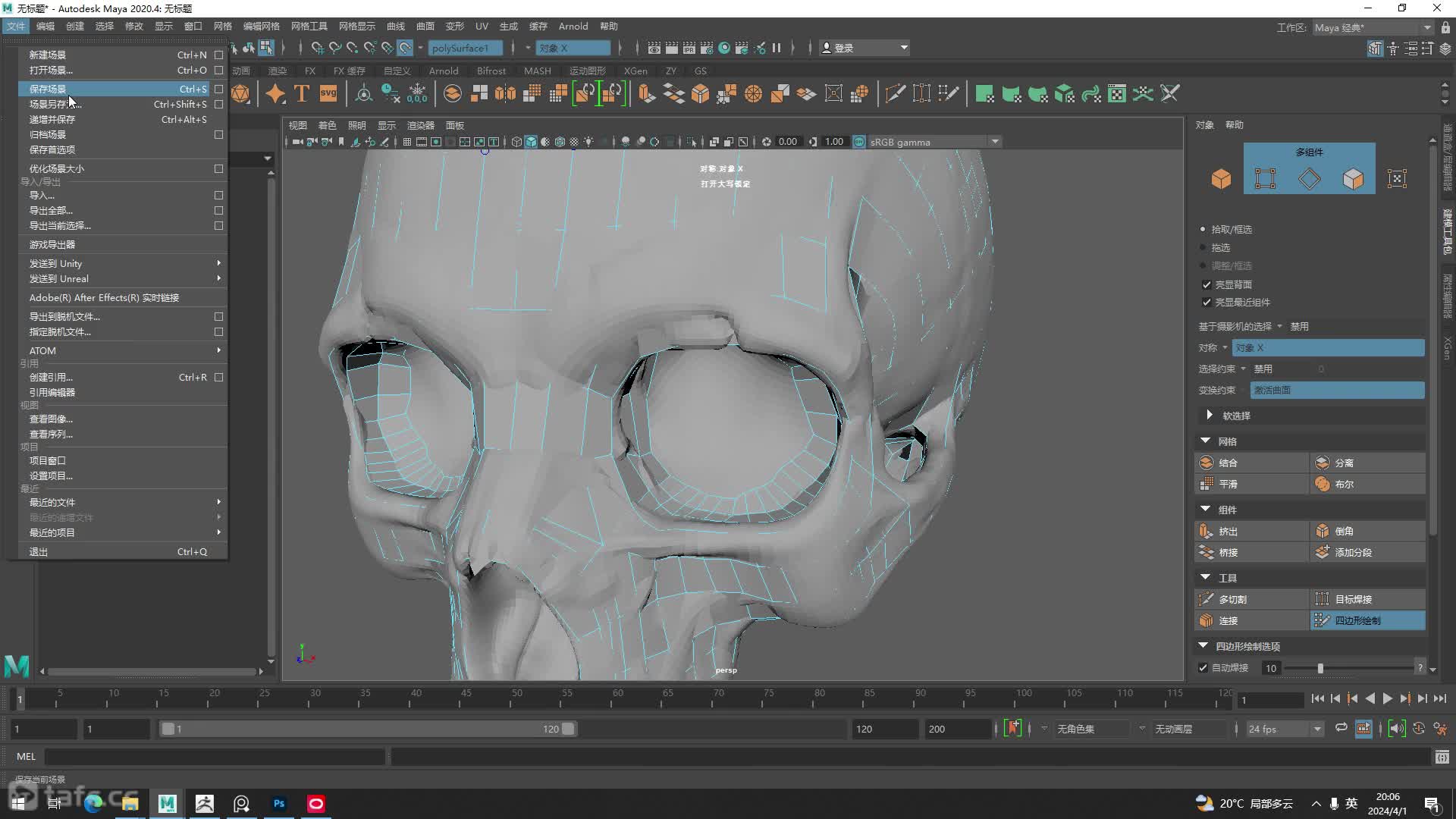Collapse the 网格 section
Image resolution: width=1456 pixels, height=819 pixels.
(1205, 441)
